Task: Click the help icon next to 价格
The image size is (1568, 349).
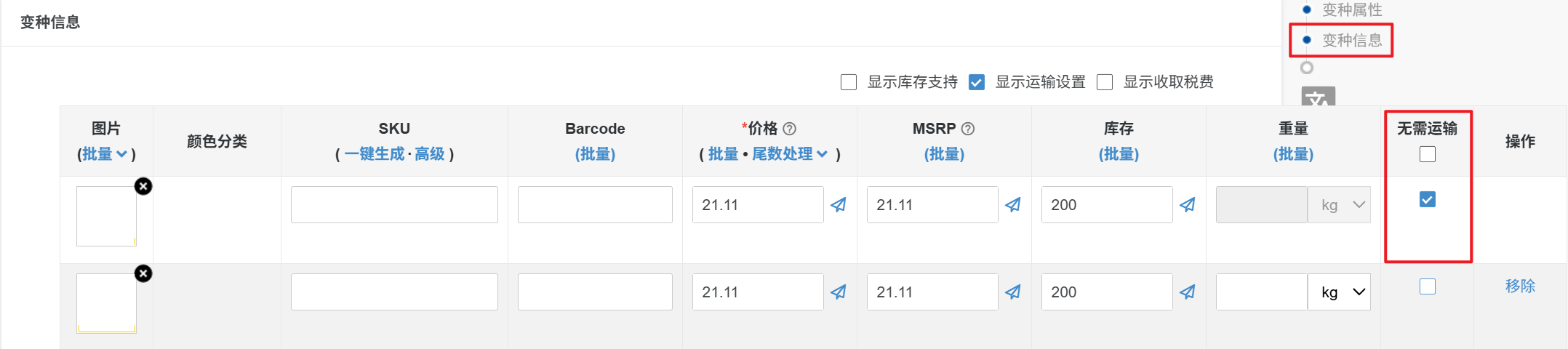Action: click(790, 129)
